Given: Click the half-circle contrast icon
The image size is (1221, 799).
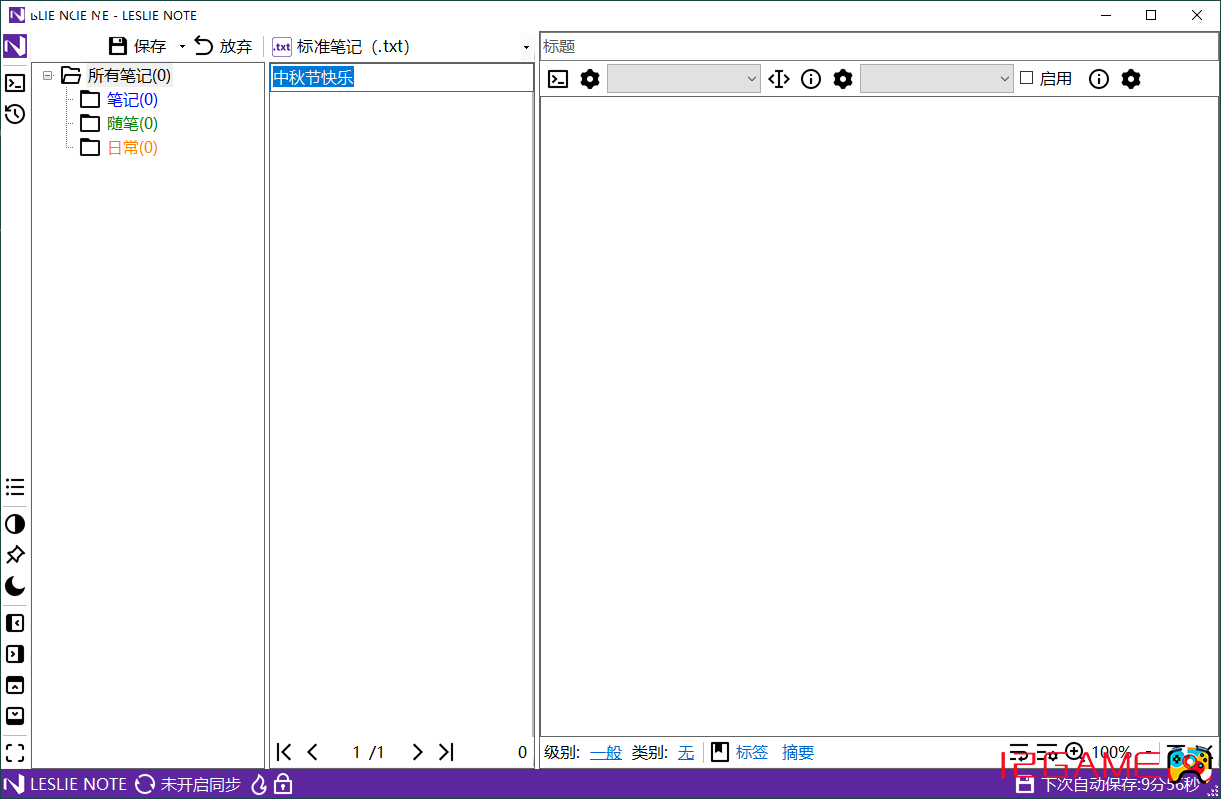Looking at the screenshot, I should [x=15, y=524].
